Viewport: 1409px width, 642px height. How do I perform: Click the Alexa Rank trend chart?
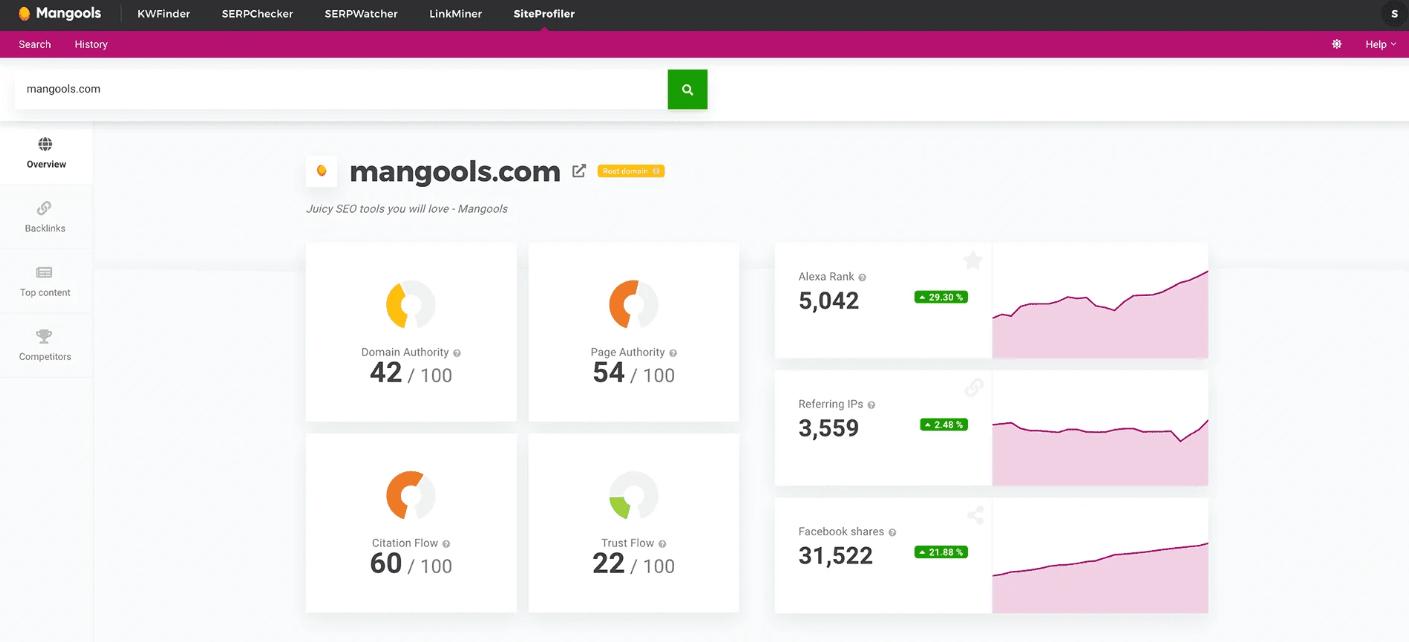point(1100,300)
